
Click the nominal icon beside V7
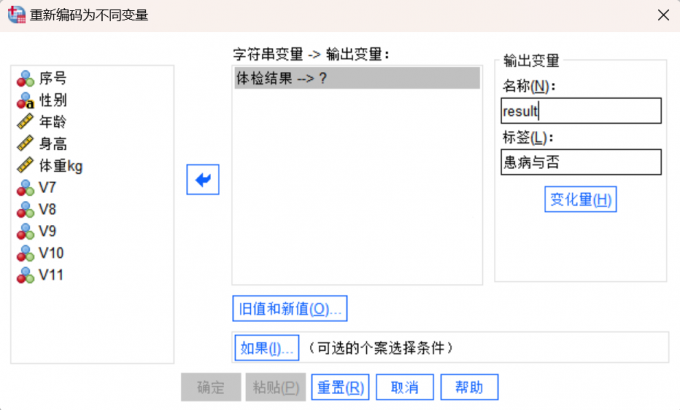pos(25,188)
